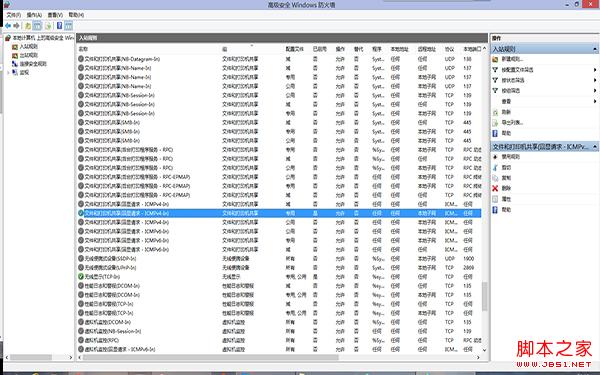The image size is (600, 375).
Task: Click the 禁用规则 action link
Action: 510,157
